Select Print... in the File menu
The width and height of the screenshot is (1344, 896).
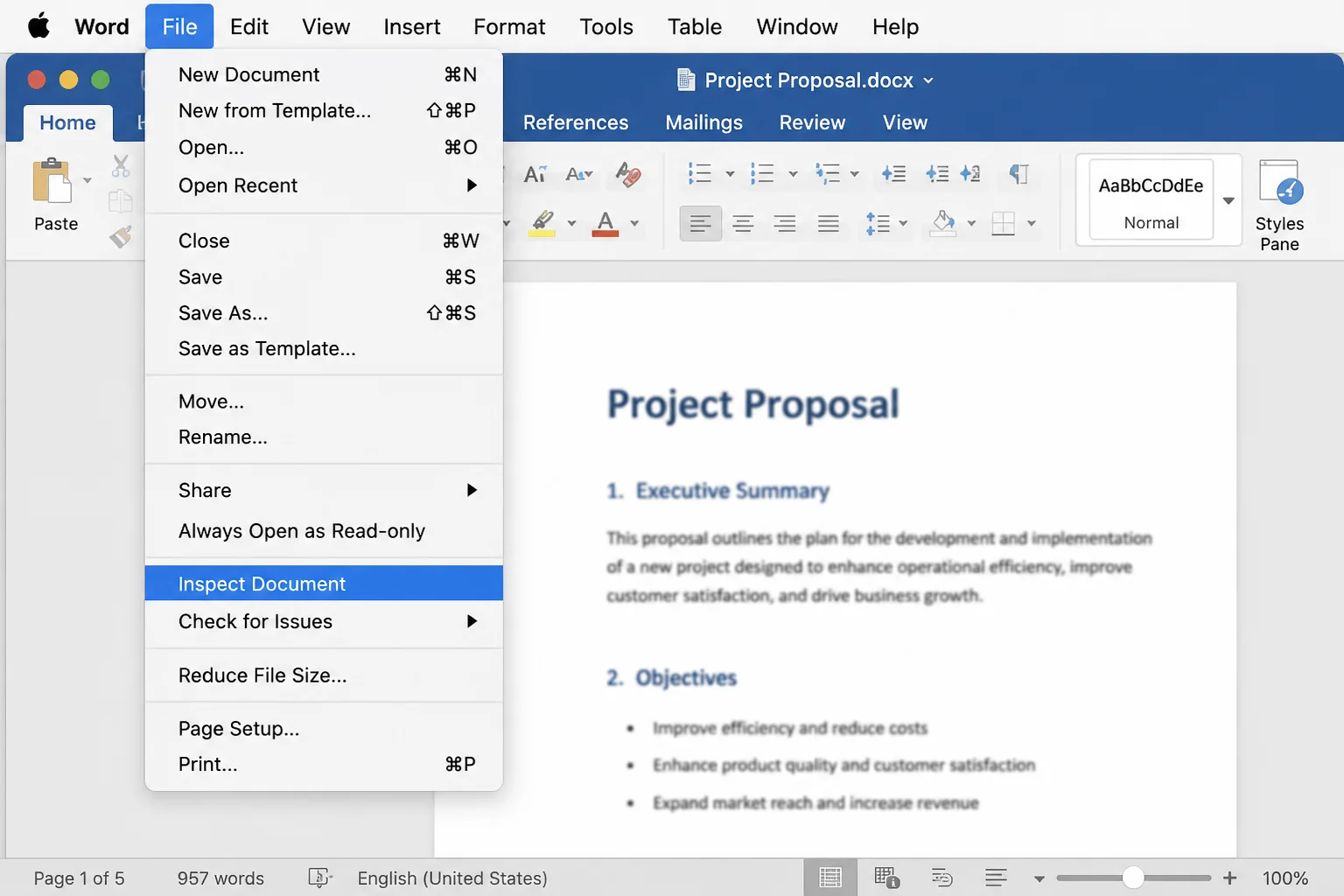[324, 765]
